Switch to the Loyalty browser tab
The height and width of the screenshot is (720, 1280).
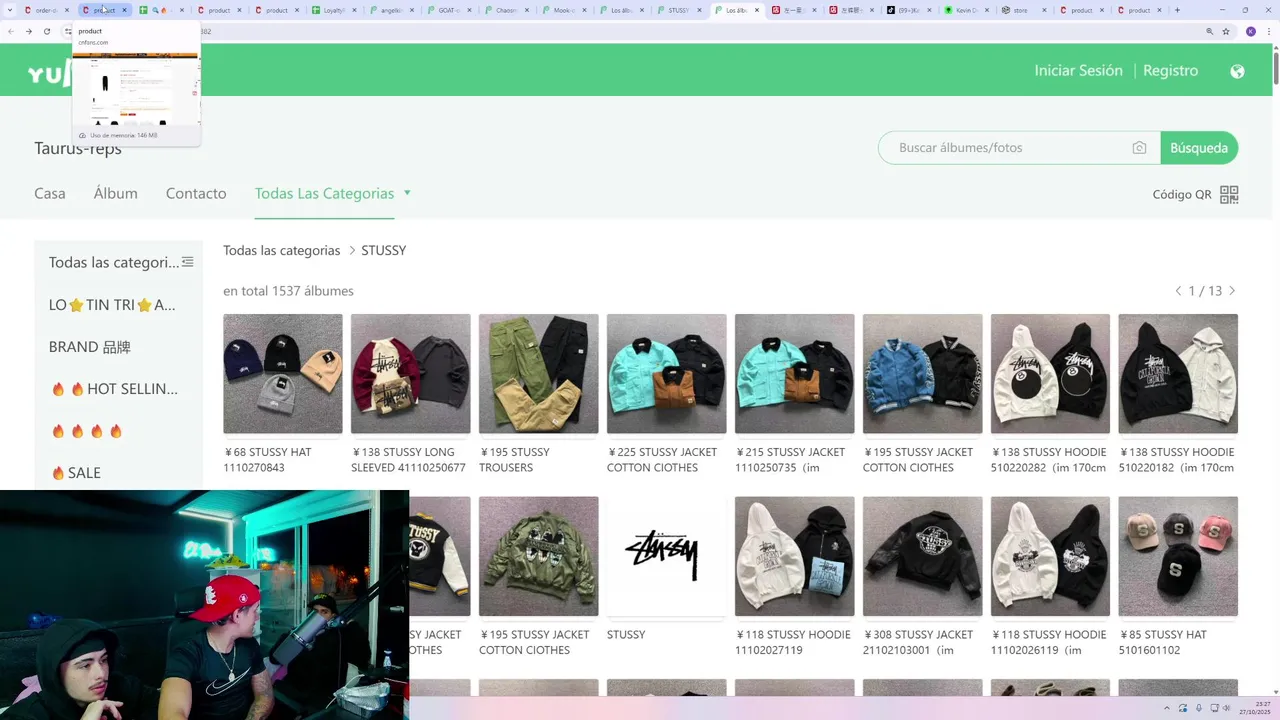pyautogui.click(x=336, y=10)
